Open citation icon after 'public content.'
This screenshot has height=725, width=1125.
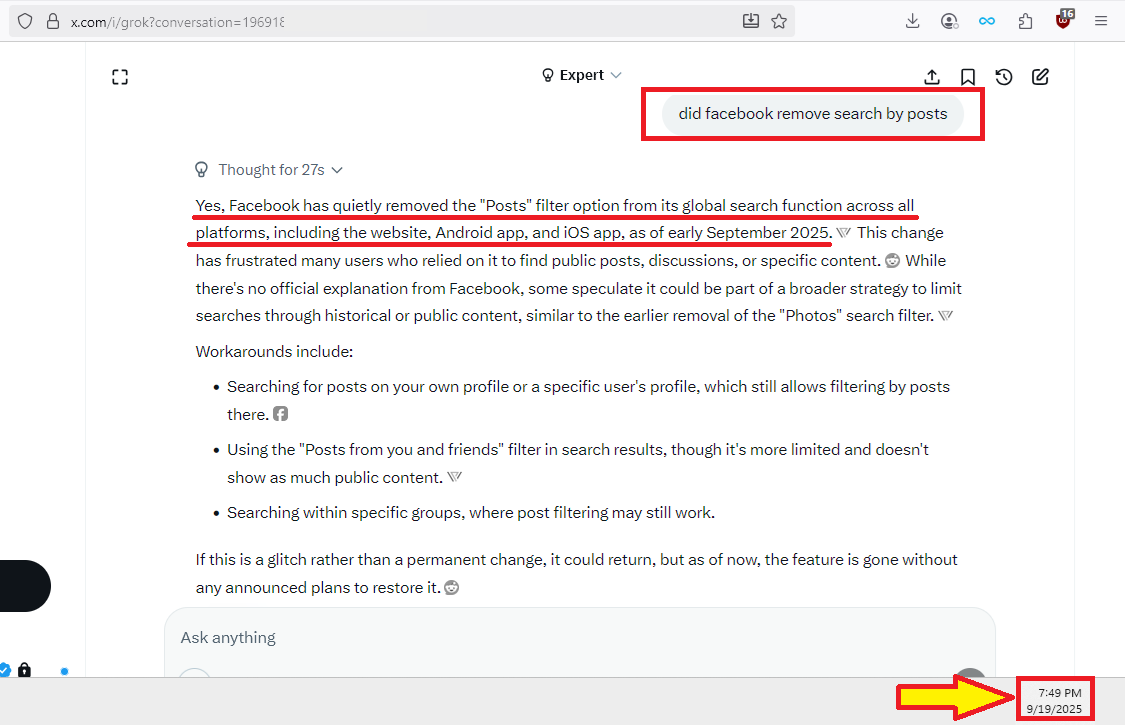pyautogui.click(x=455, y=477)
